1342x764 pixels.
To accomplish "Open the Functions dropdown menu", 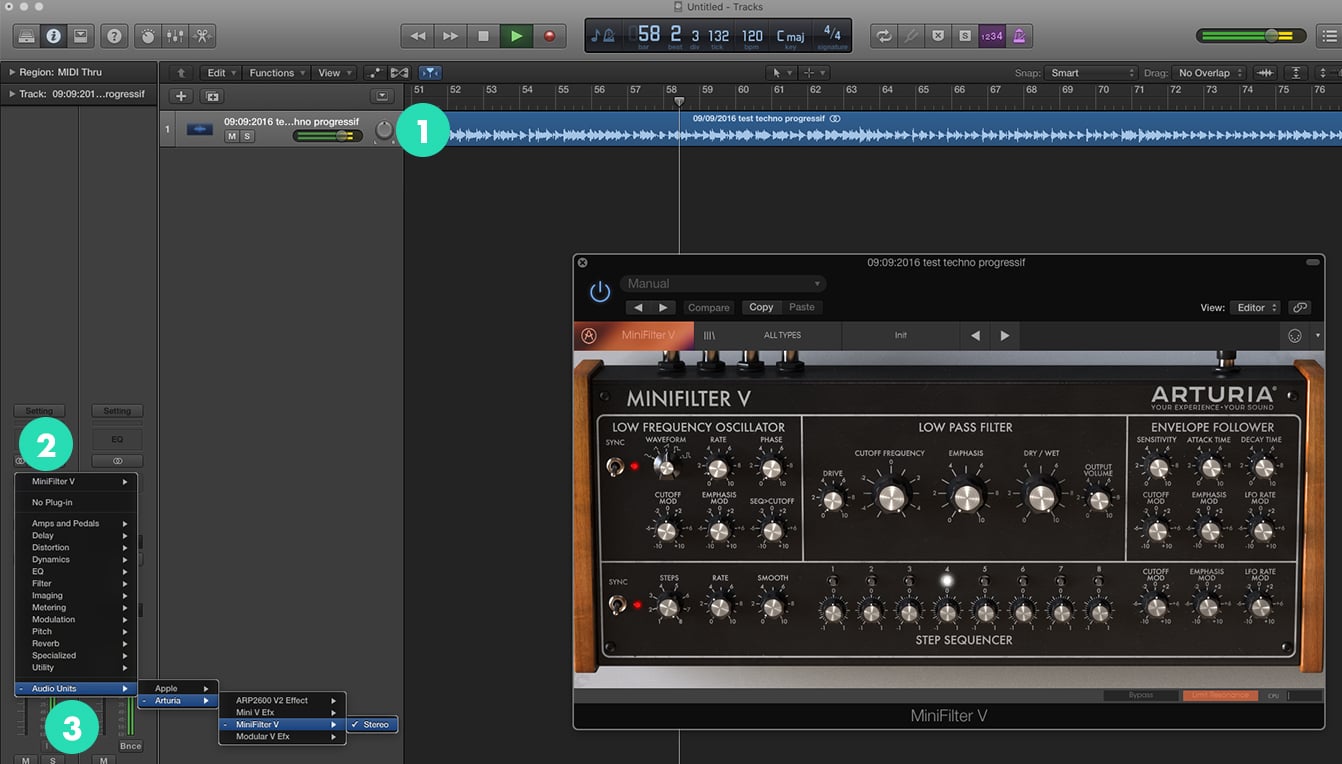I will click(277, 73).
